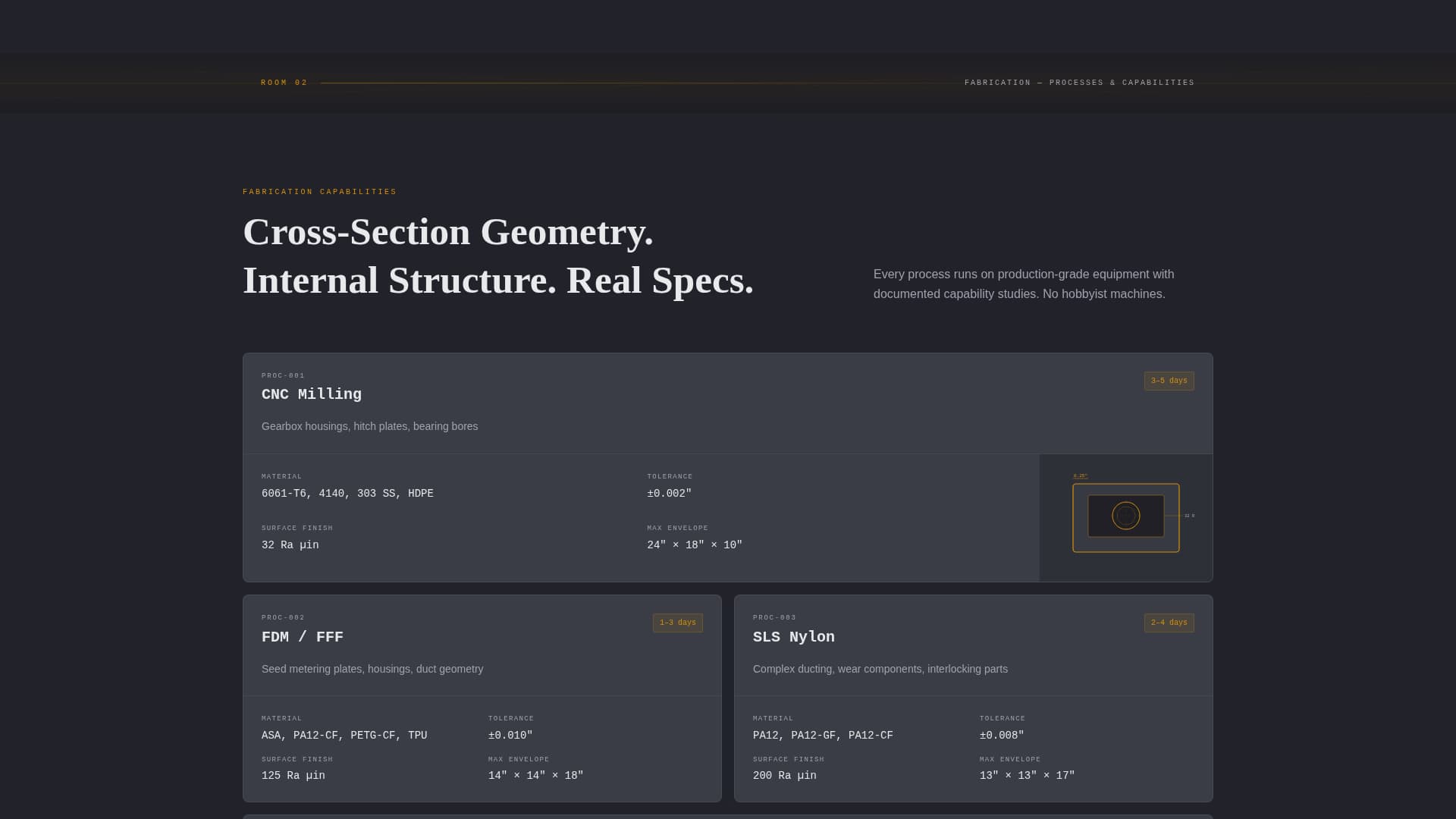1456x819 pixels.
Task: Click the ROOM 02 marker in the header
Action: (x=284, y=82)
